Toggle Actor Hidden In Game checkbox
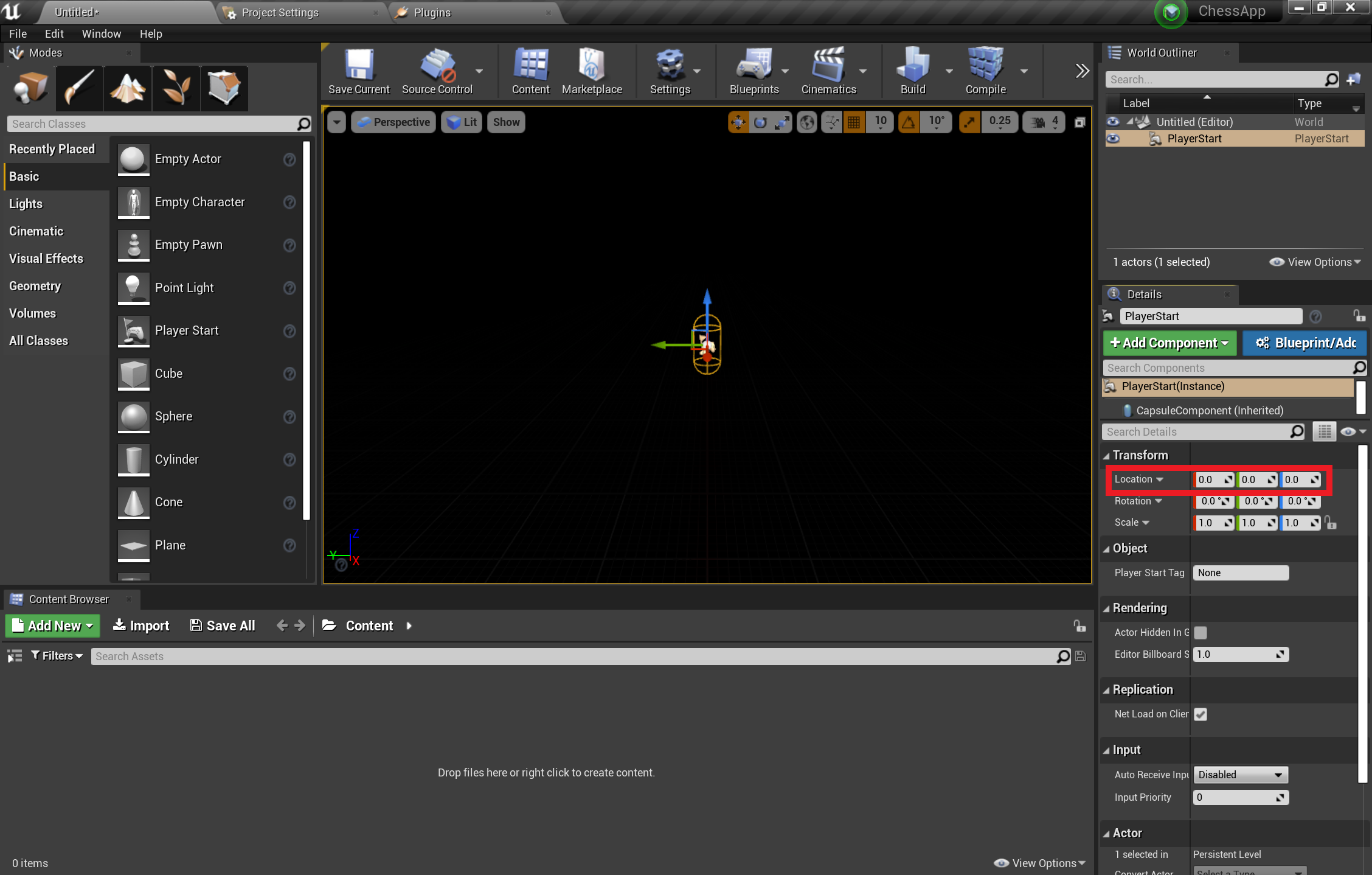This screenshot has height=875, width=1372. pyautogui.click(x=1199, y=632)
